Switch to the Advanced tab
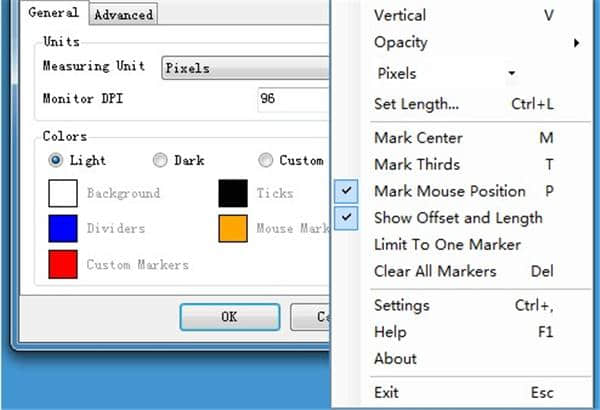Screen dimensions: 600x410 click(123, 14)
